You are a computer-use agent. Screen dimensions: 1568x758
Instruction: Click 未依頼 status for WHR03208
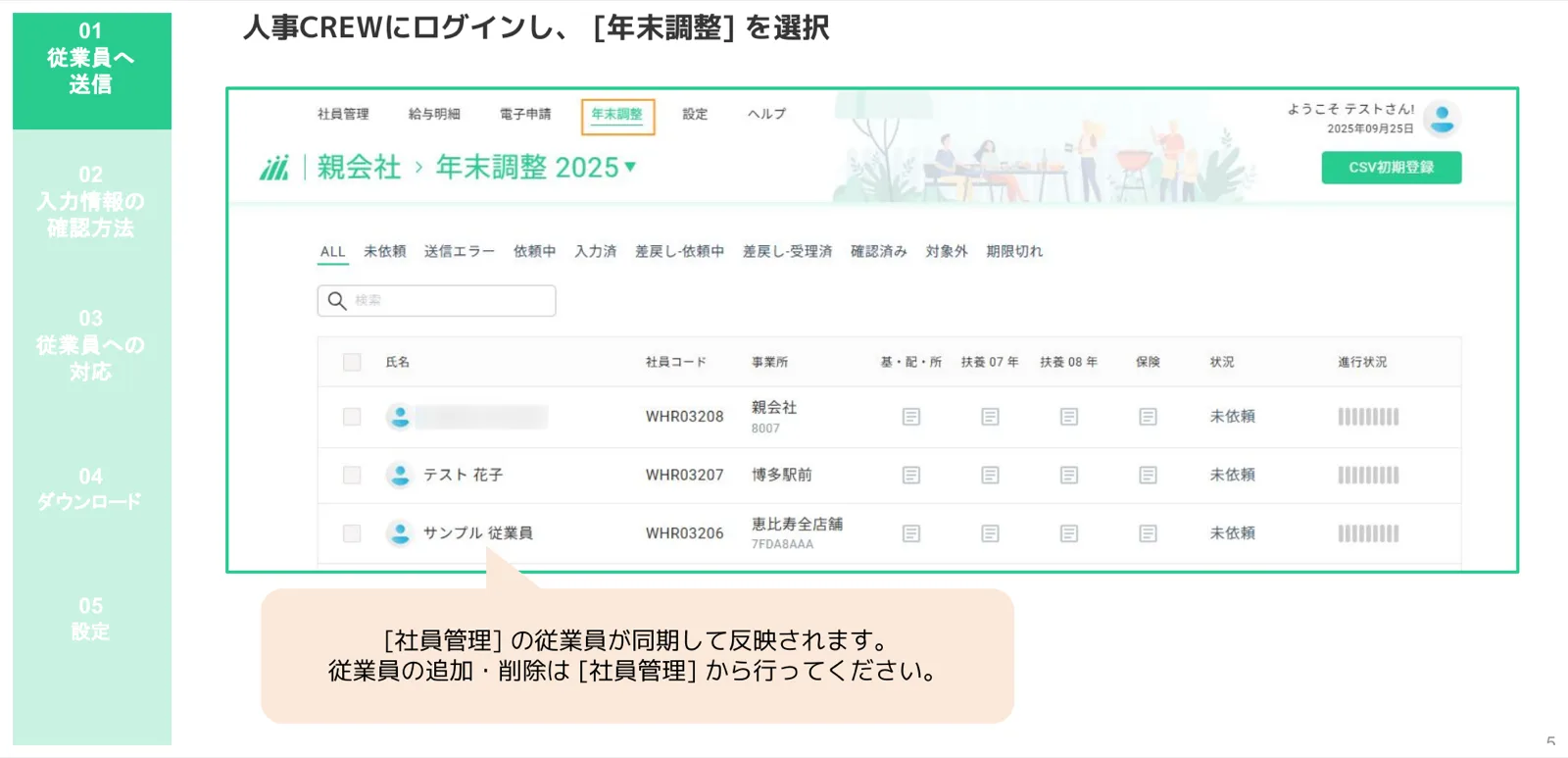[1232, 417]
